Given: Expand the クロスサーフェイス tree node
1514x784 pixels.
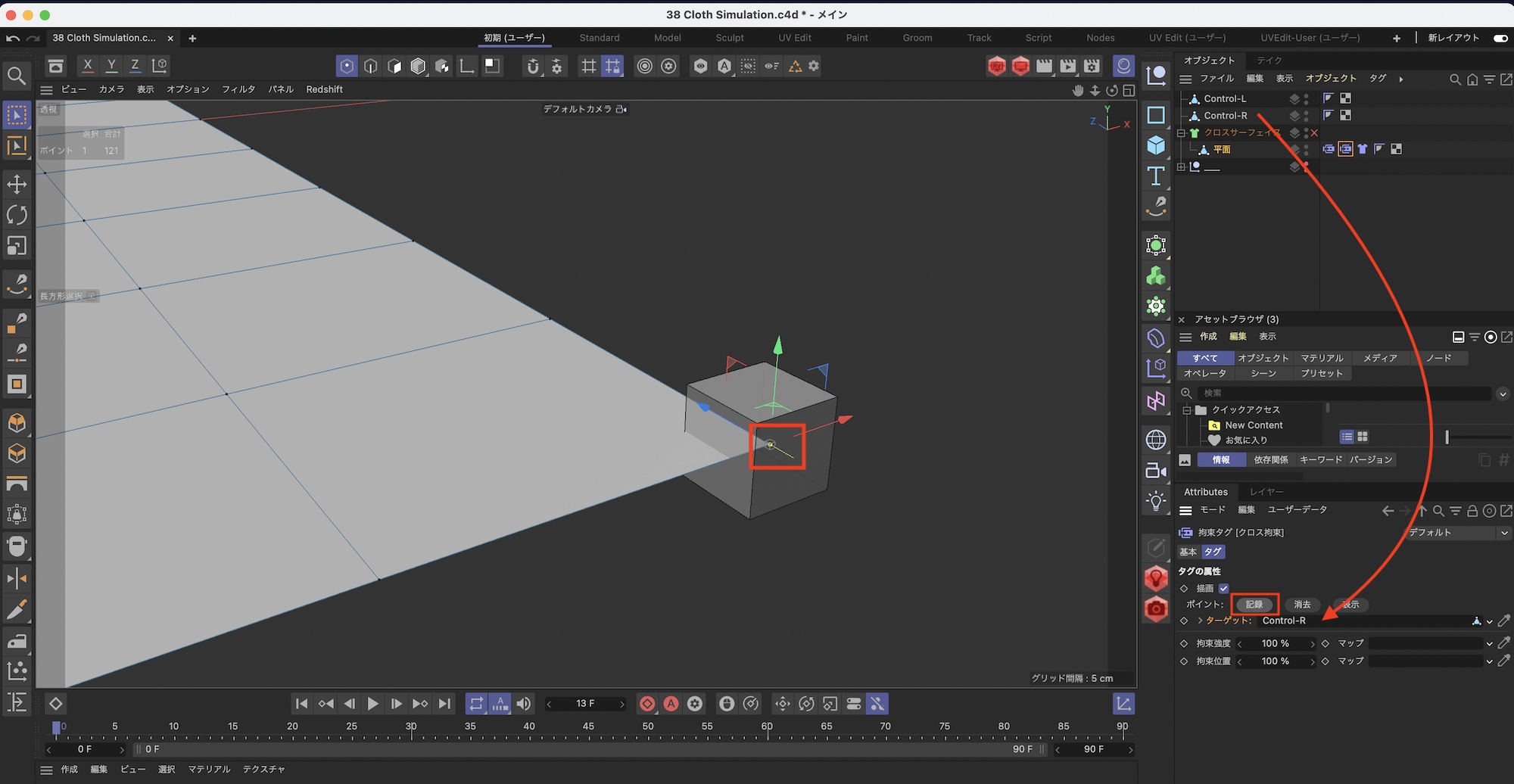Looking at the screenshot, I should click(x=1181, y=133).
